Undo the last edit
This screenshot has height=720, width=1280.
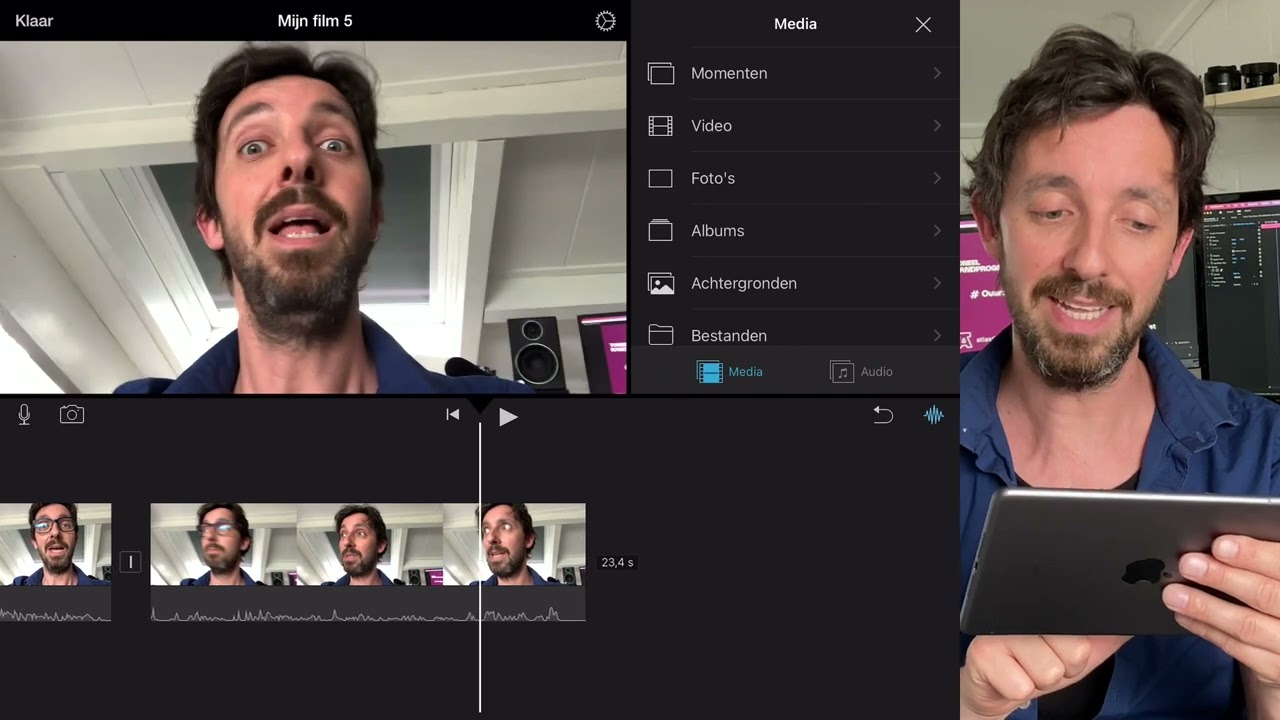882,414
